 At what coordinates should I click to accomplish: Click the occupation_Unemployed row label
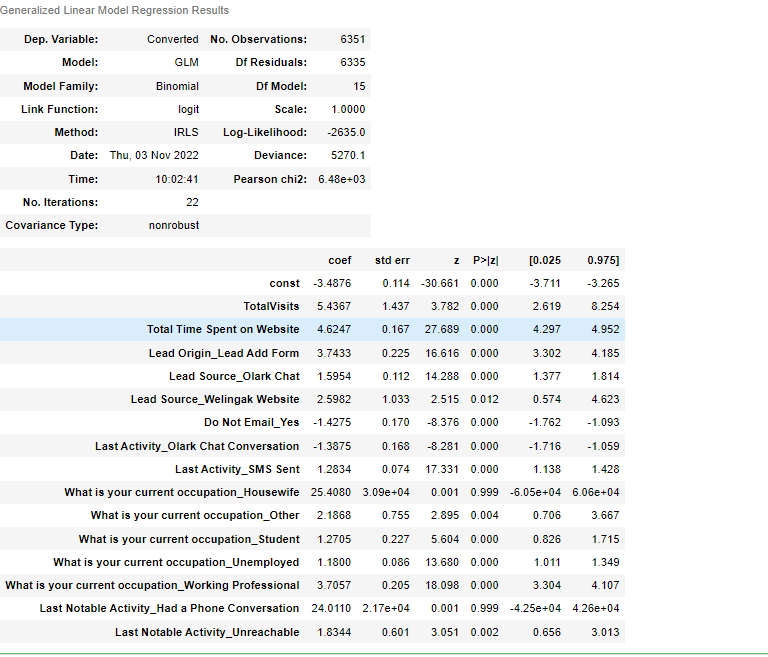point(176,562)
